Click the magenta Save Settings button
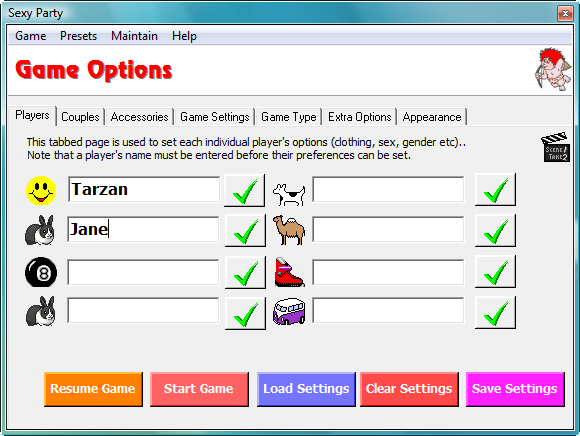Viewport: 580px width, 436px height. click(515, 389)
